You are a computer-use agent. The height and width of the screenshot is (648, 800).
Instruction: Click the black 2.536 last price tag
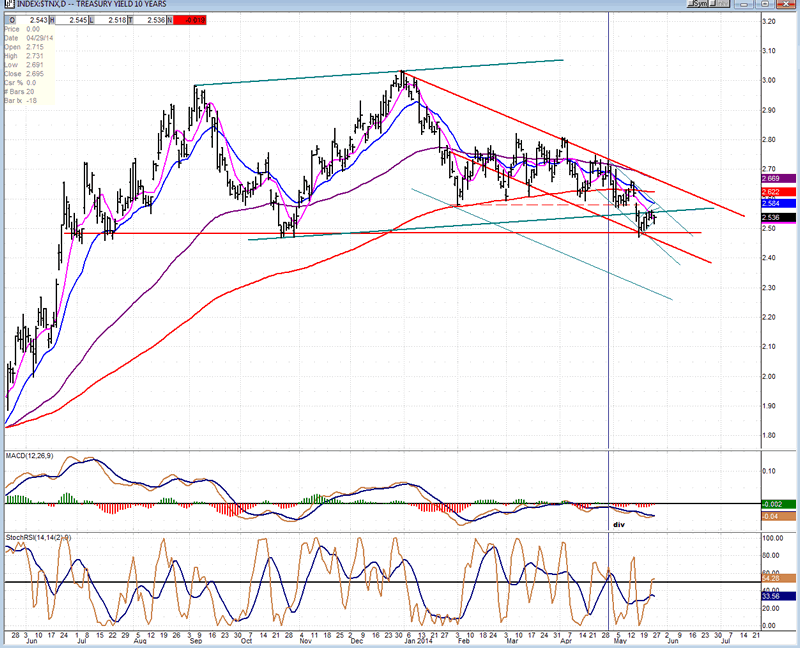[776, 217]
